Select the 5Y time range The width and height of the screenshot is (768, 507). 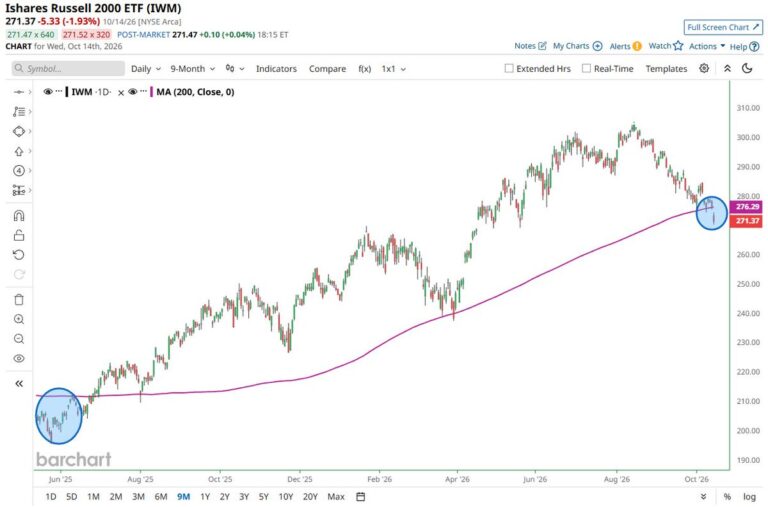[x=264, y=497]
